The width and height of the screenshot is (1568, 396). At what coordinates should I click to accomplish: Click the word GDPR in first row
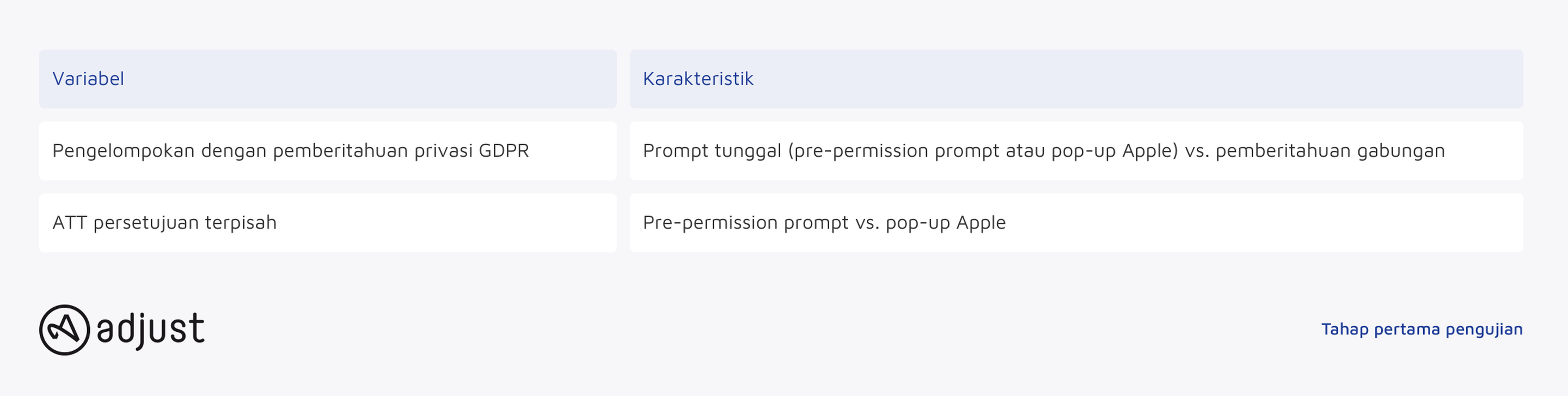point(504,150)
